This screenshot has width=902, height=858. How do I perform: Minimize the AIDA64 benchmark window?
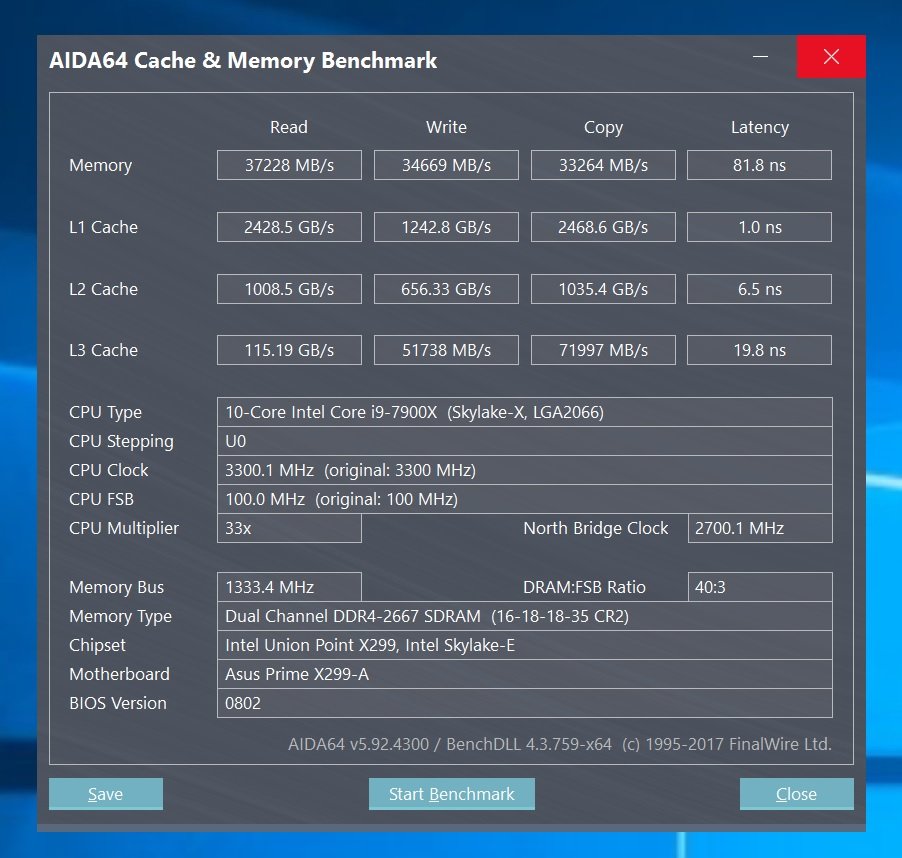[760, 56]
